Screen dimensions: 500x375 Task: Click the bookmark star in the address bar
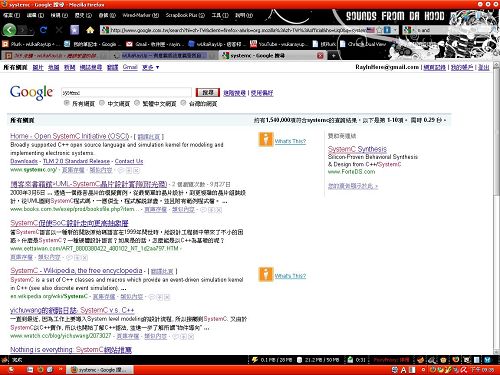[x=379, y=30]
